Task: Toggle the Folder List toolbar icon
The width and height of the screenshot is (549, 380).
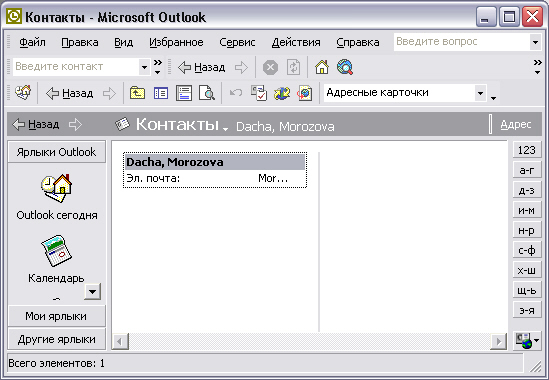Action: pyautogui.click(x=161, y=93)
